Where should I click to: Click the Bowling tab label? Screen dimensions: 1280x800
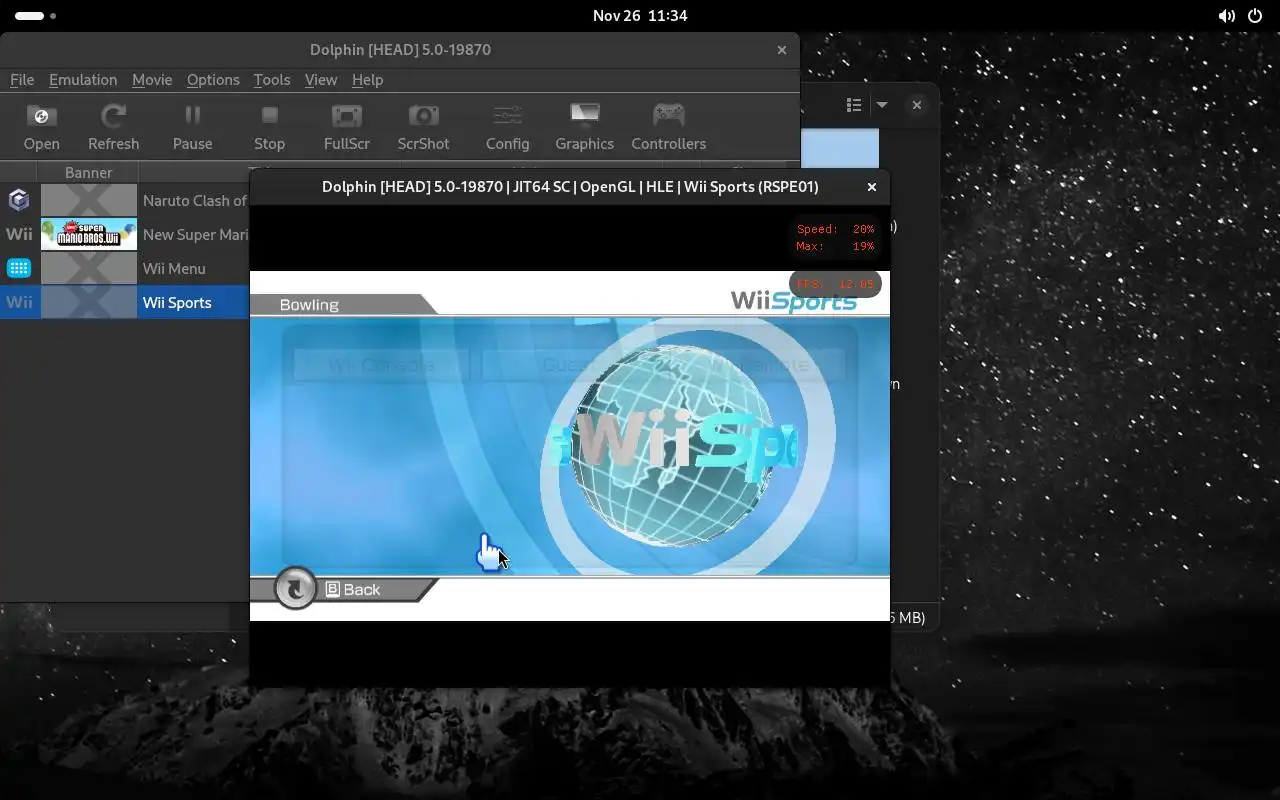[309, 305]
